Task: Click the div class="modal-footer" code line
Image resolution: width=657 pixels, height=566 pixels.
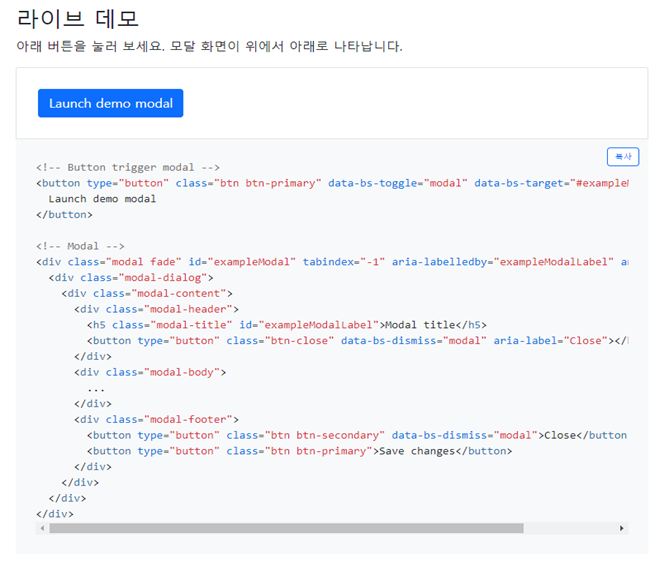Action: coord(156,419)
